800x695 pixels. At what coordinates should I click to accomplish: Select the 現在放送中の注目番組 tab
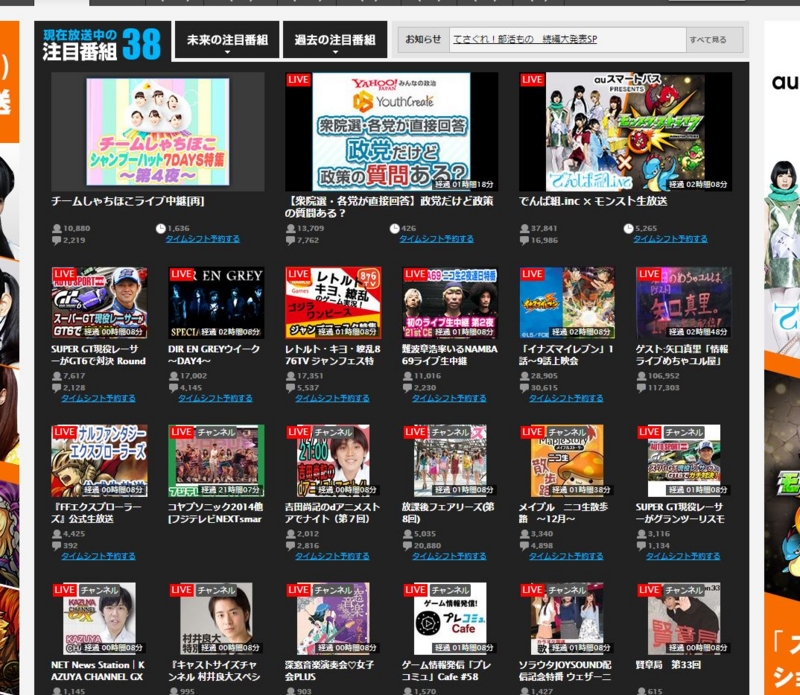pyautogui.click(x=102, y=43)
